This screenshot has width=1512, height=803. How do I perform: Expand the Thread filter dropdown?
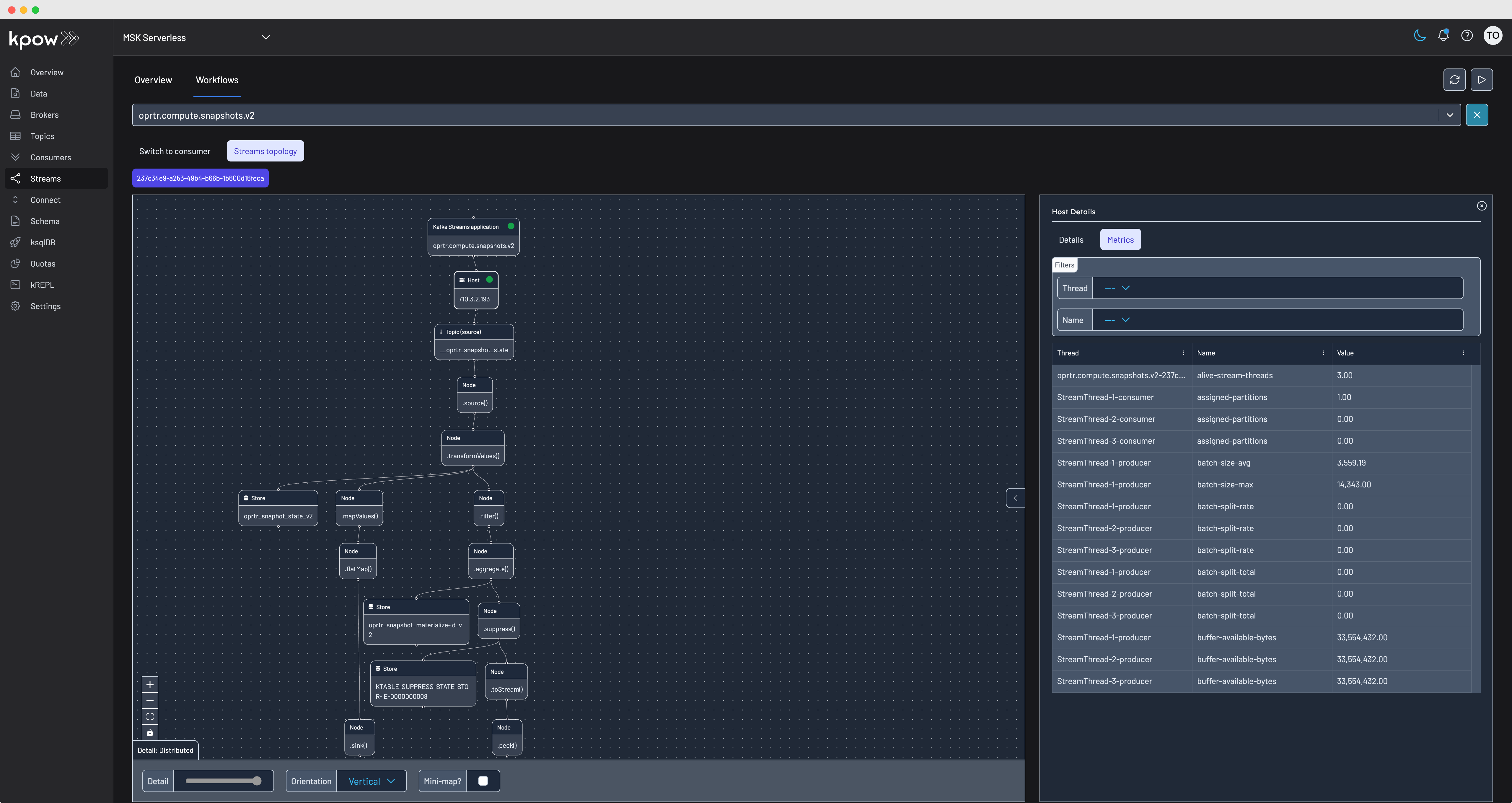[x=1117, y=288]
